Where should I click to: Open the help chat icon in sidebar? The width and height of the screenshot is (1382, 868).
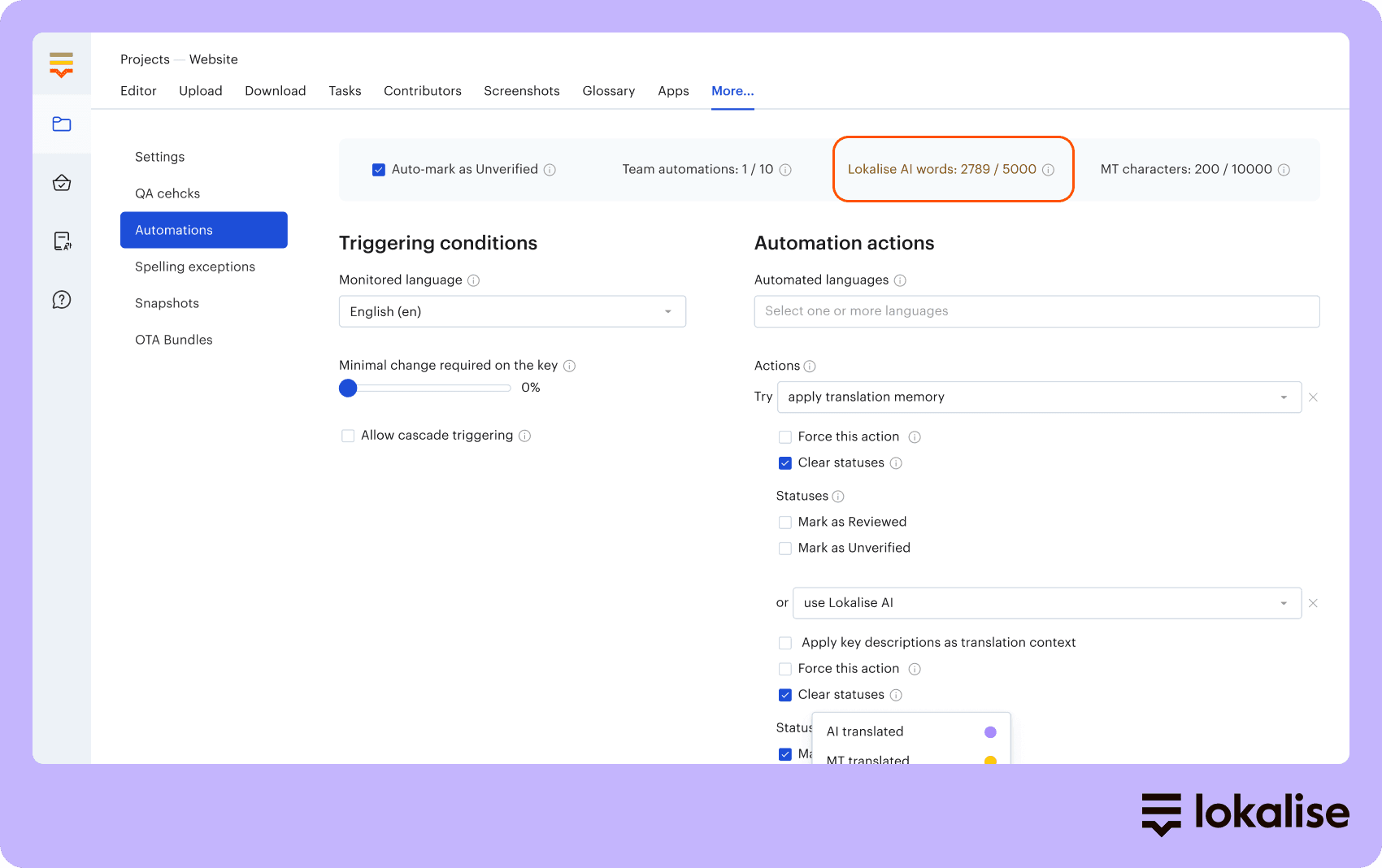(x=62, y=300)
